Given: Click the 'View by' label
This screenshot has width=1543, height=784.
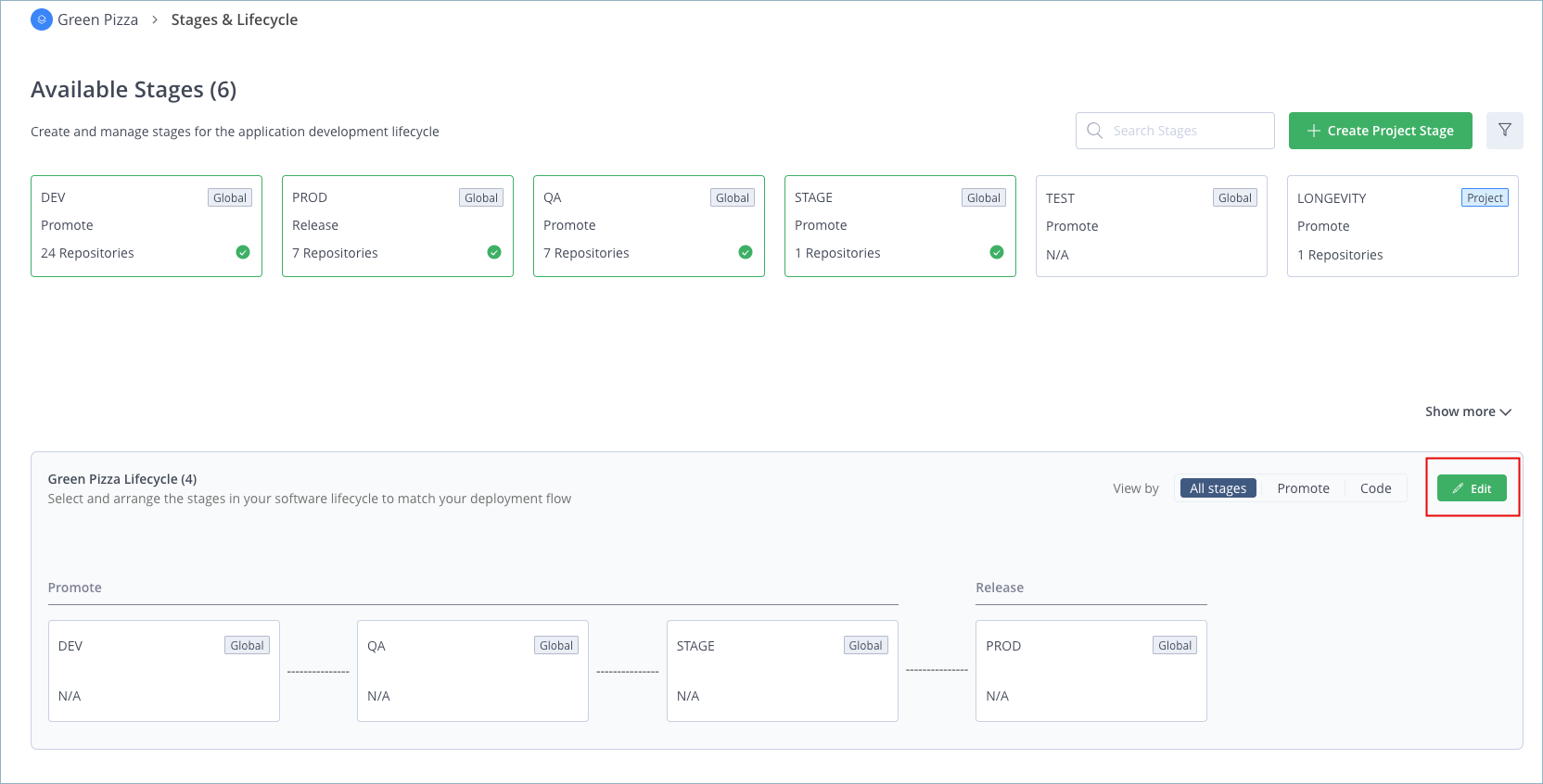Looking at the screenshot, I should (1136, 488).
